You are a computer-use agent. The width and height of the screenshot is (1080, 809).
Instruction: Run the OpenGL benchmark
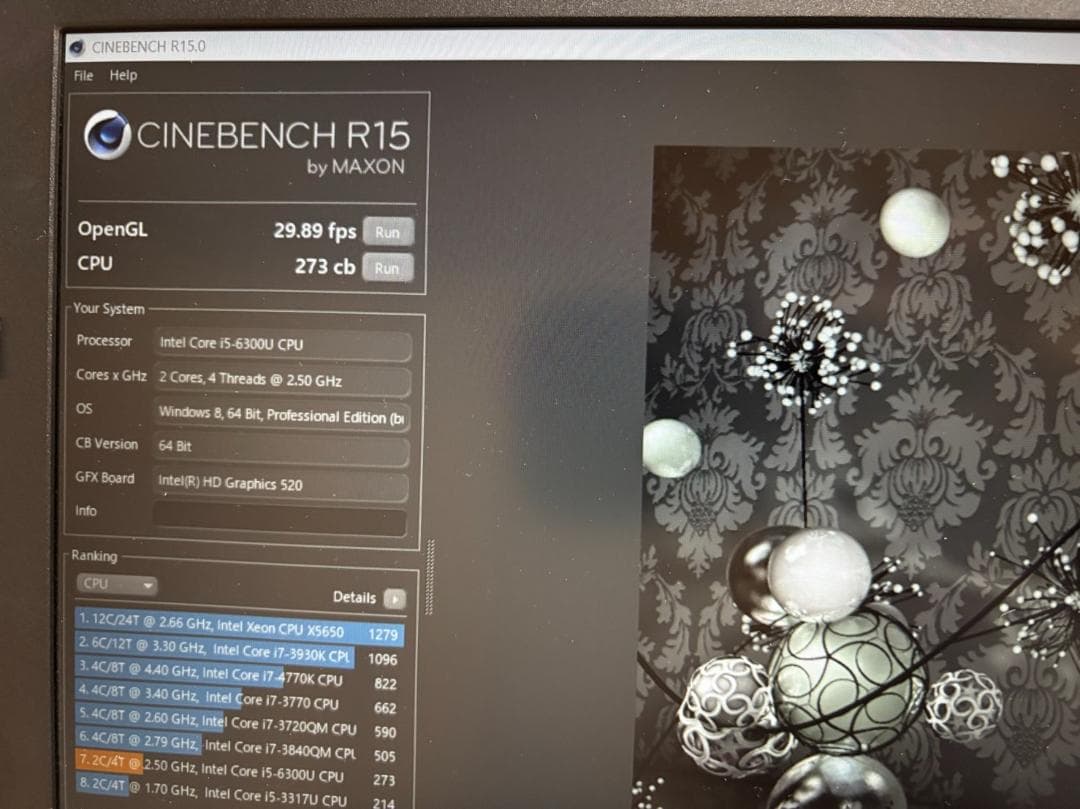[387, 232]
